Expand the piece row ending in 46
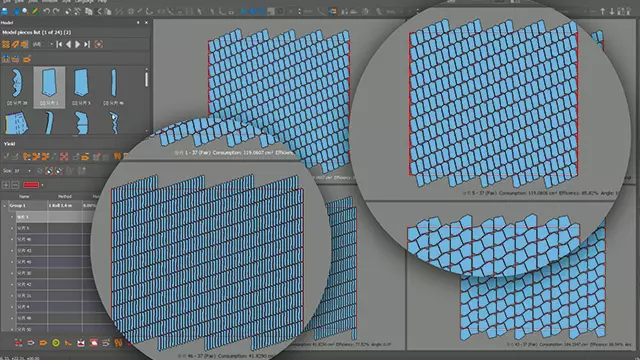The height and width of the screenshot is (360, 640). (x=12, y=240)
